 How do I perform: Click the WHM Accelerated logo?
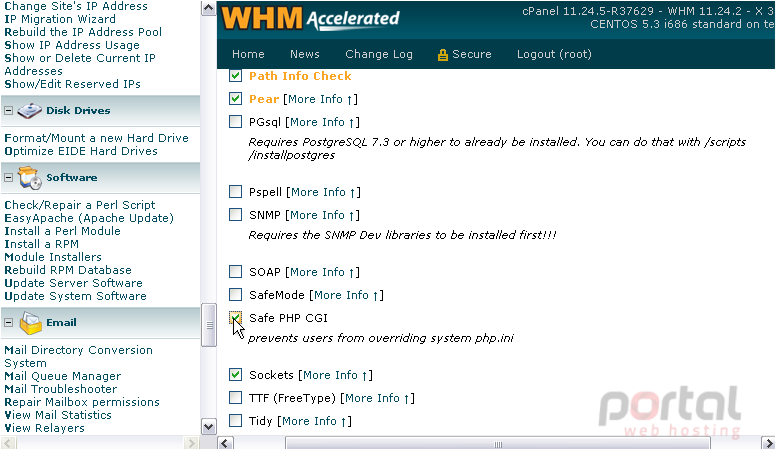(x=310, y=19)
